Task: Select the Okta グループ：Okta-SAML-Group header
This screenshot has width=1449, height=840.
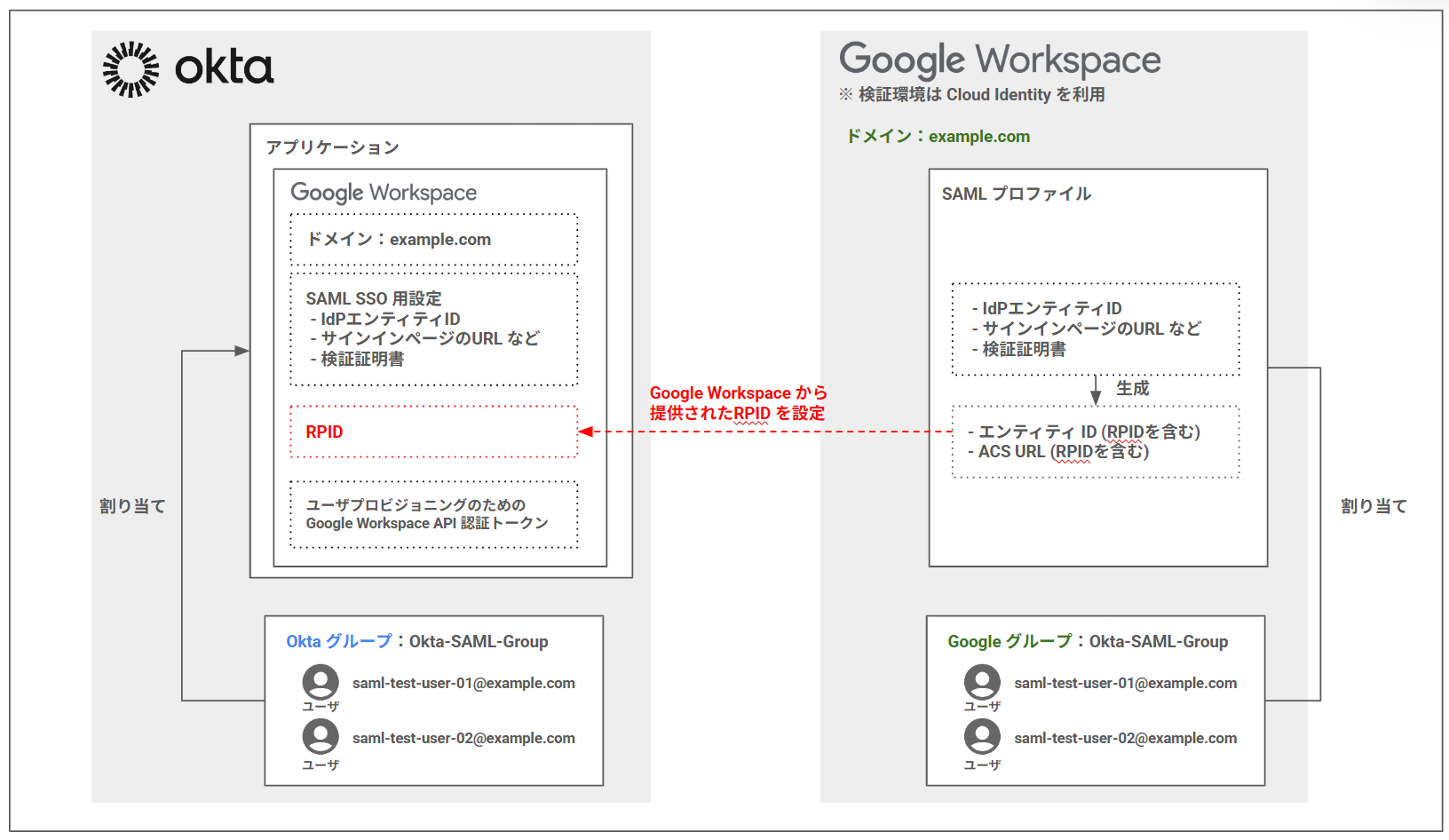Action: pyautogui.click(x=418, y=641)
